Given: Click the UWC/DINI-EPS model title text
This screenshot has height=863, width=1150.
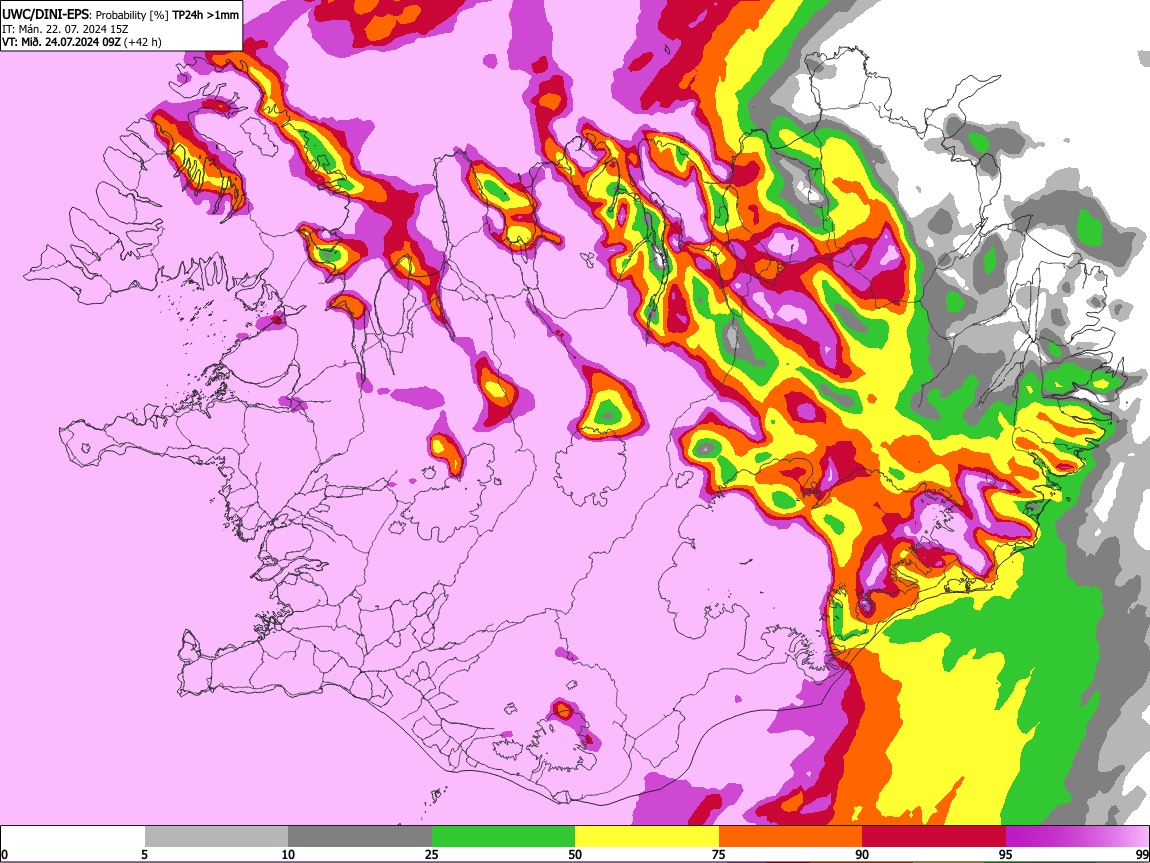Looking at the screenshot, I should 47,15.
